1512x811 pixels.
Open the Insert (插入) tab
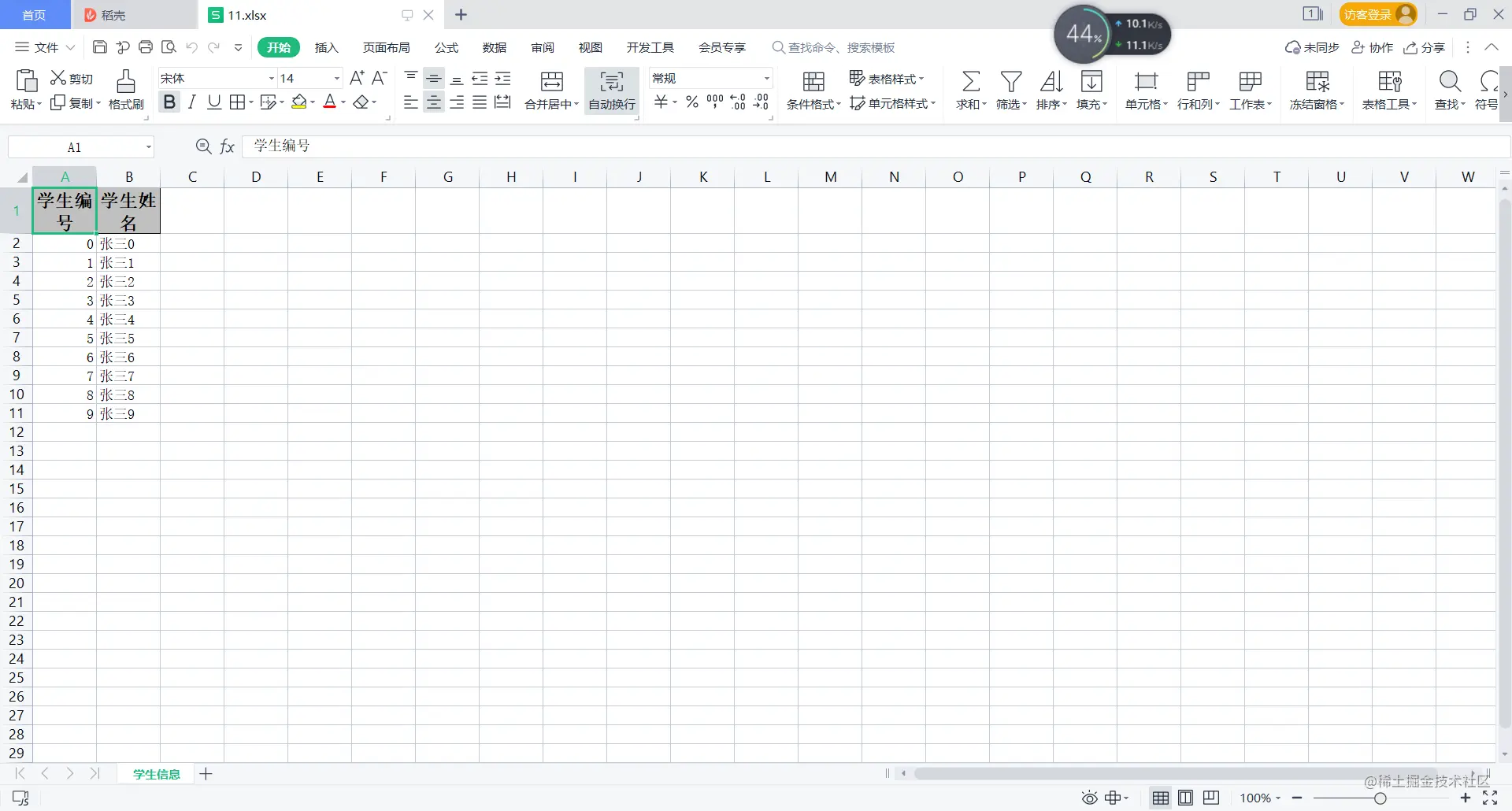pyautogui.click(x=327, y=47)
